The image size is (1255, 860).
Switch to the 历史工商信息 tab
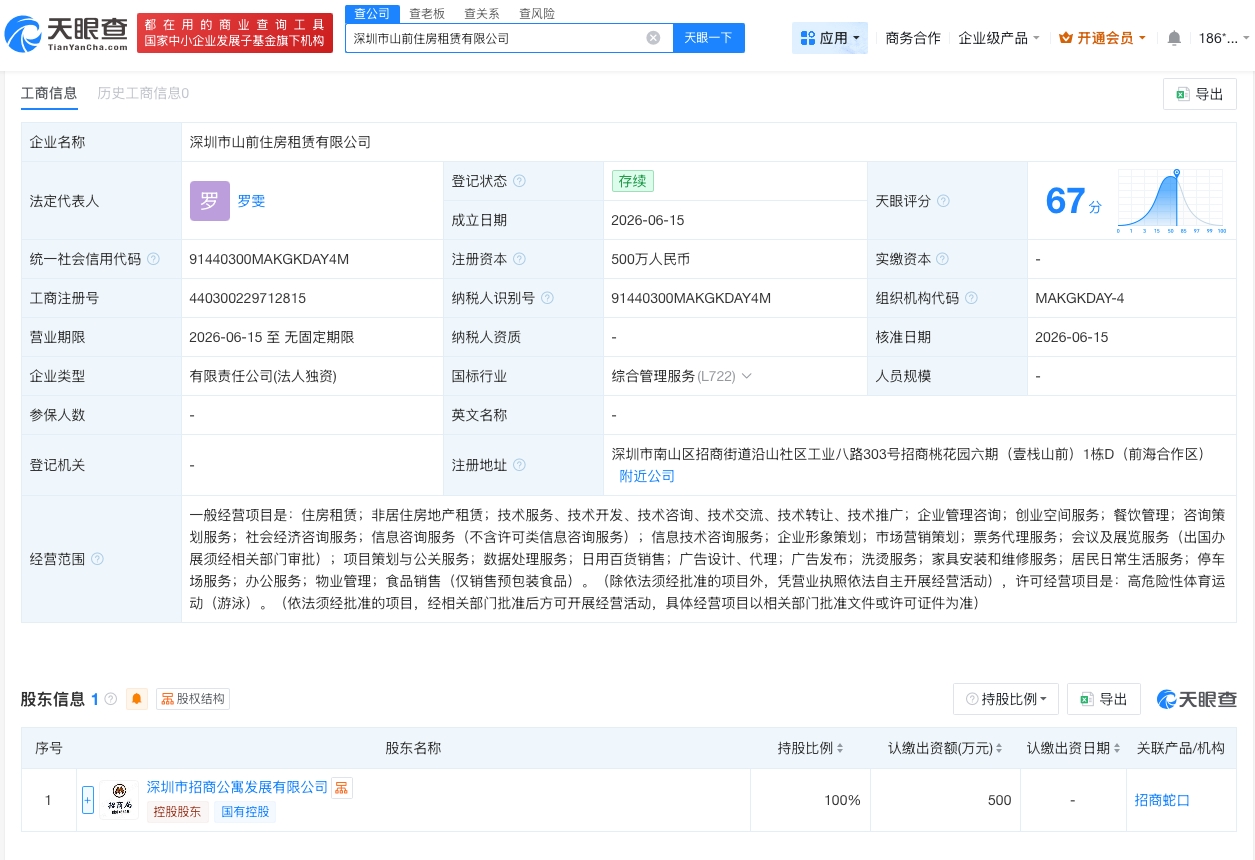pos(143,93)
